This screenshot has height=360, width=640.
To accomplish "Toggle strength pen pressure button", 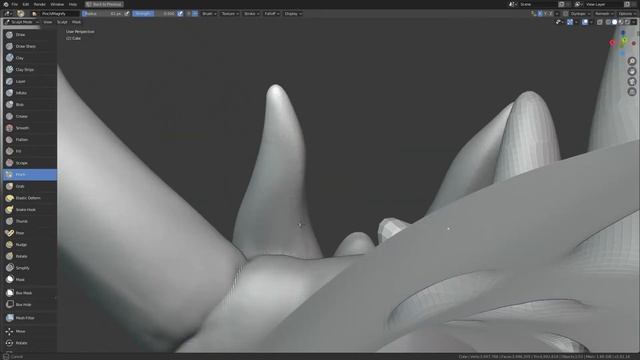I will pos(180,13).
